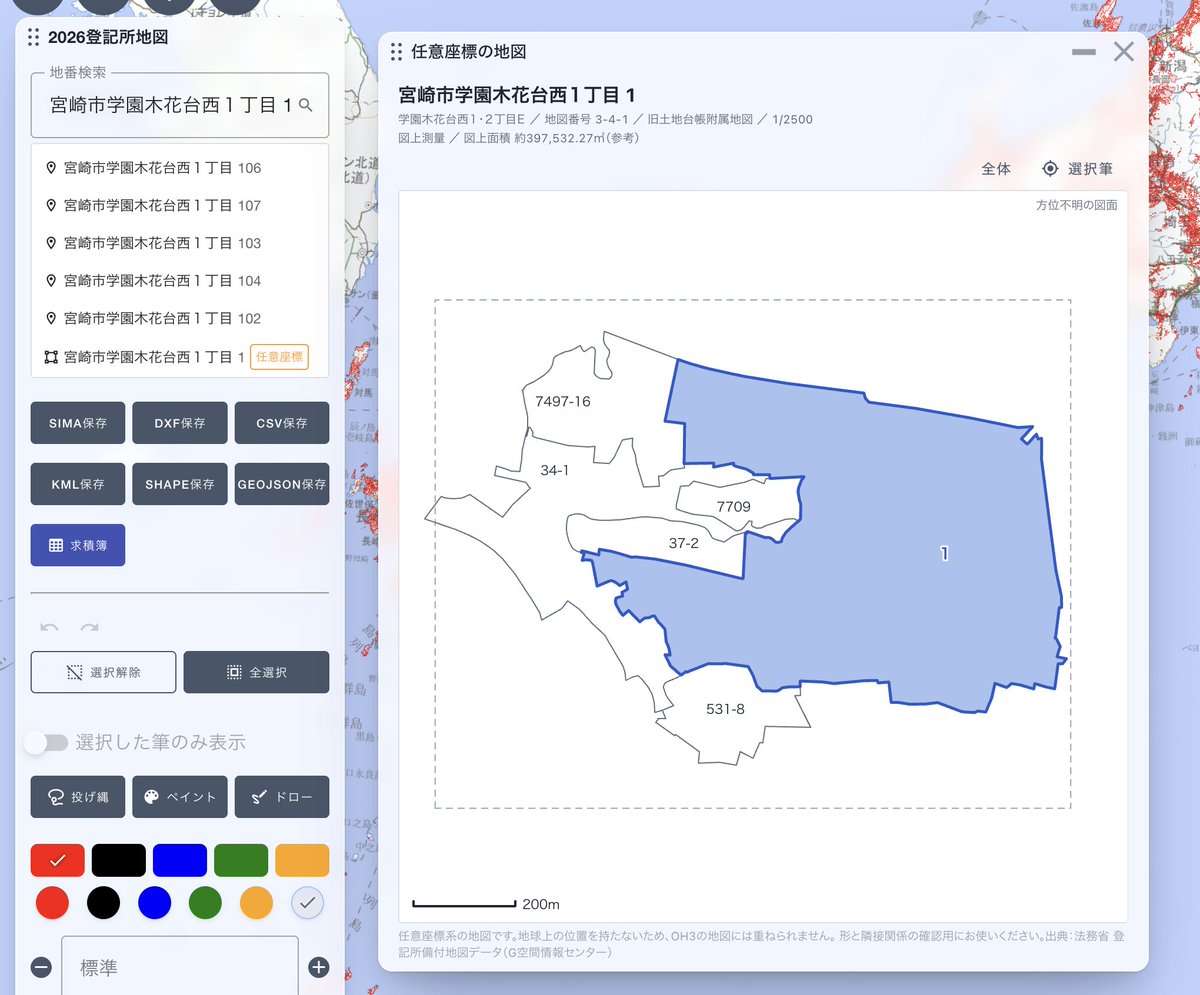Click parcel 7497-16 on the map
Viewport: 1200px width, 995px height.
tap(563, 401)
